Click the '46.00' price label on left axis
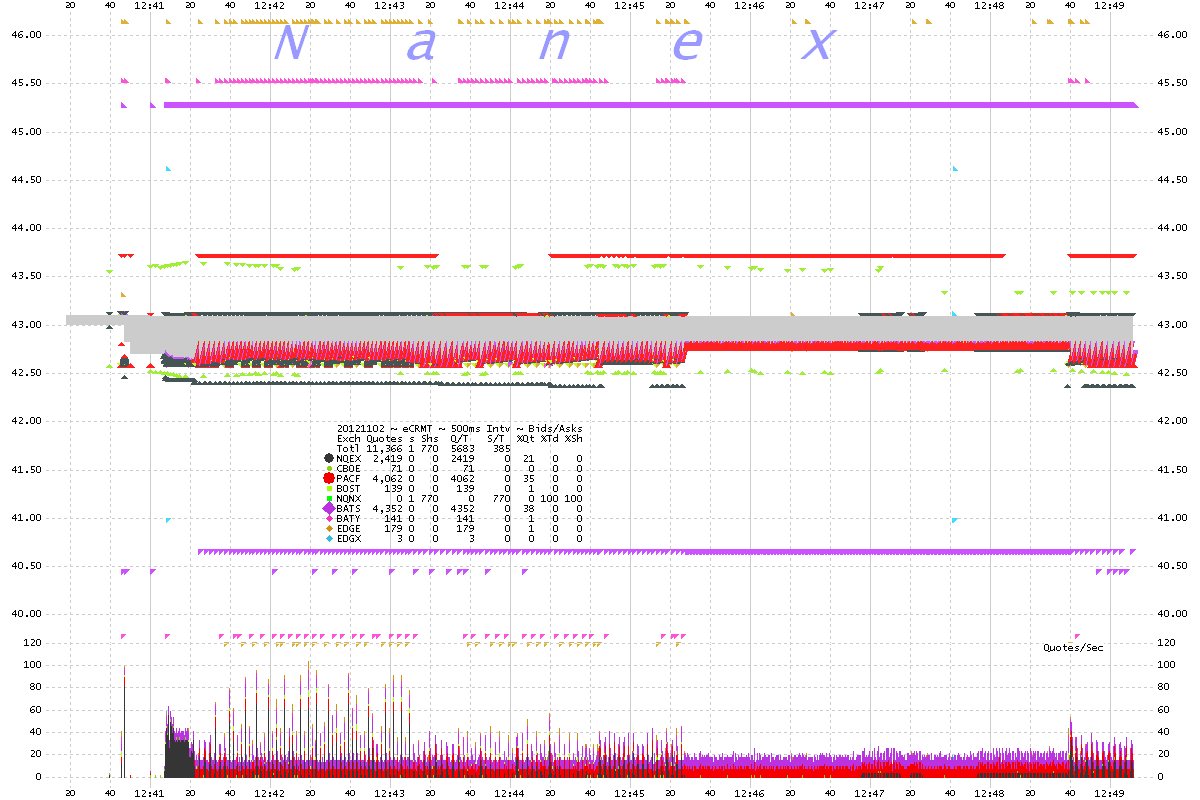Screen dimensions: 1200x800 28,35
